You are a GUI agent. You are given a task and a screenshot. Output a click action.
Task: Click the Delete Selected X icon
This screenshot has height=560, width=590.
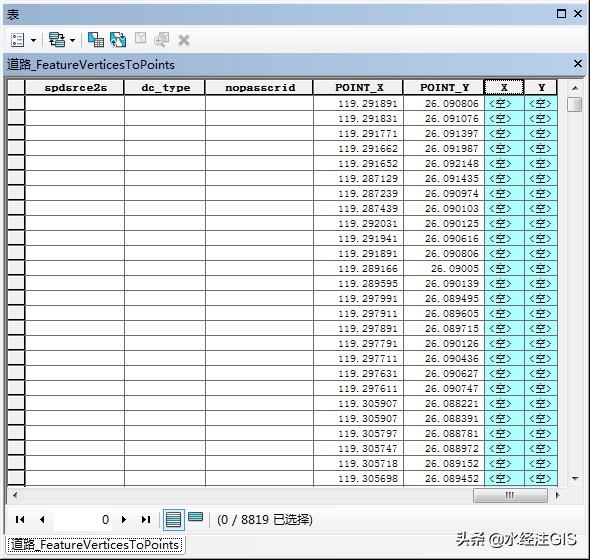(184, 40)
